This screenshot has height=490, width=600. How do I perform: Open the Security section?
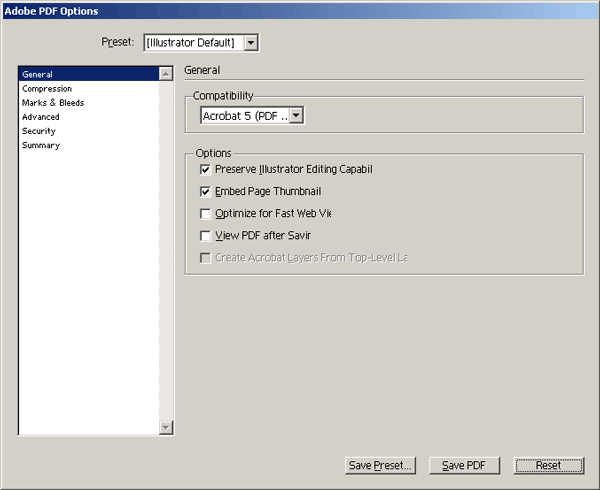(x=89, y=131)
